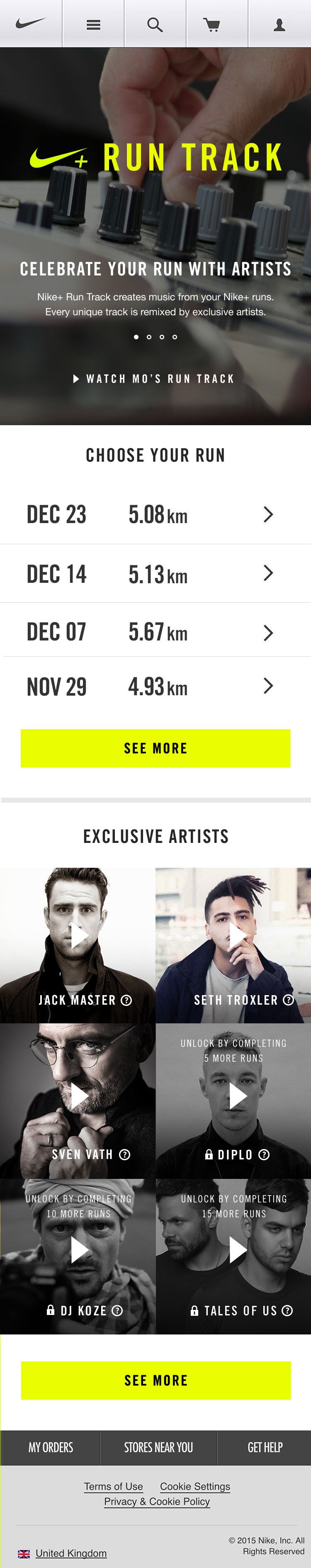
Task: Open the shopping cart
Action: [211, 24]
